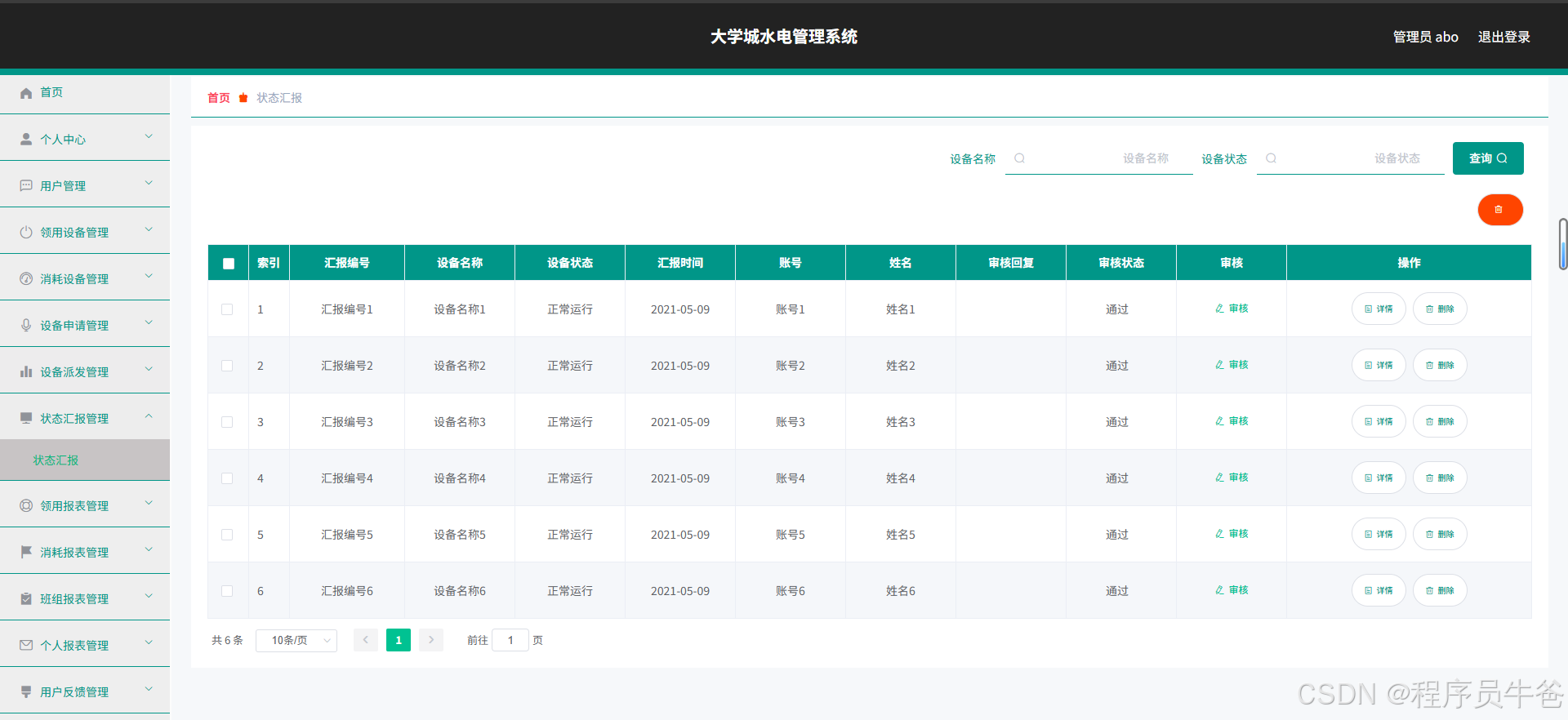1568x720 pixels.
Task: Click the home icon beside 首页 in sidebar
Action: pyautogui.click(x=26, y=93)
